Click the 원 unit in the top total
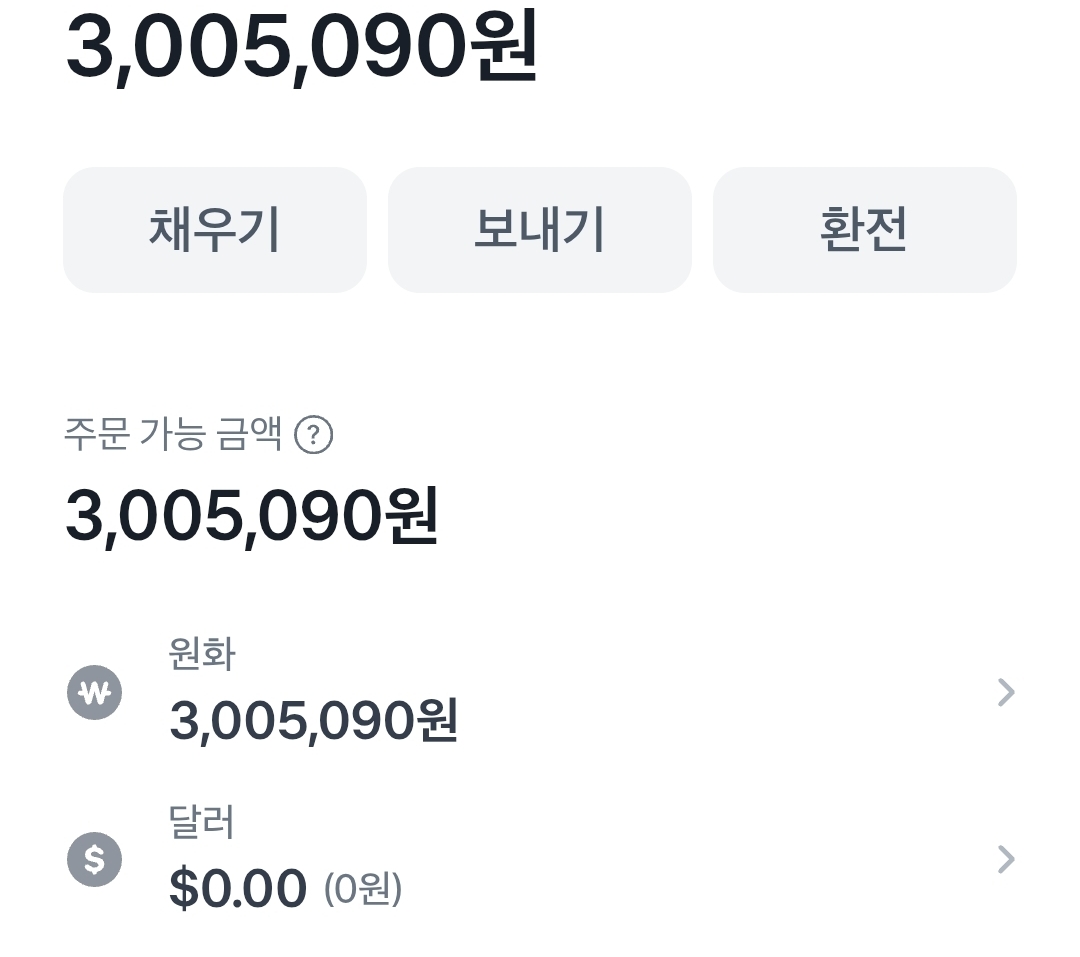 click(503, 45)
